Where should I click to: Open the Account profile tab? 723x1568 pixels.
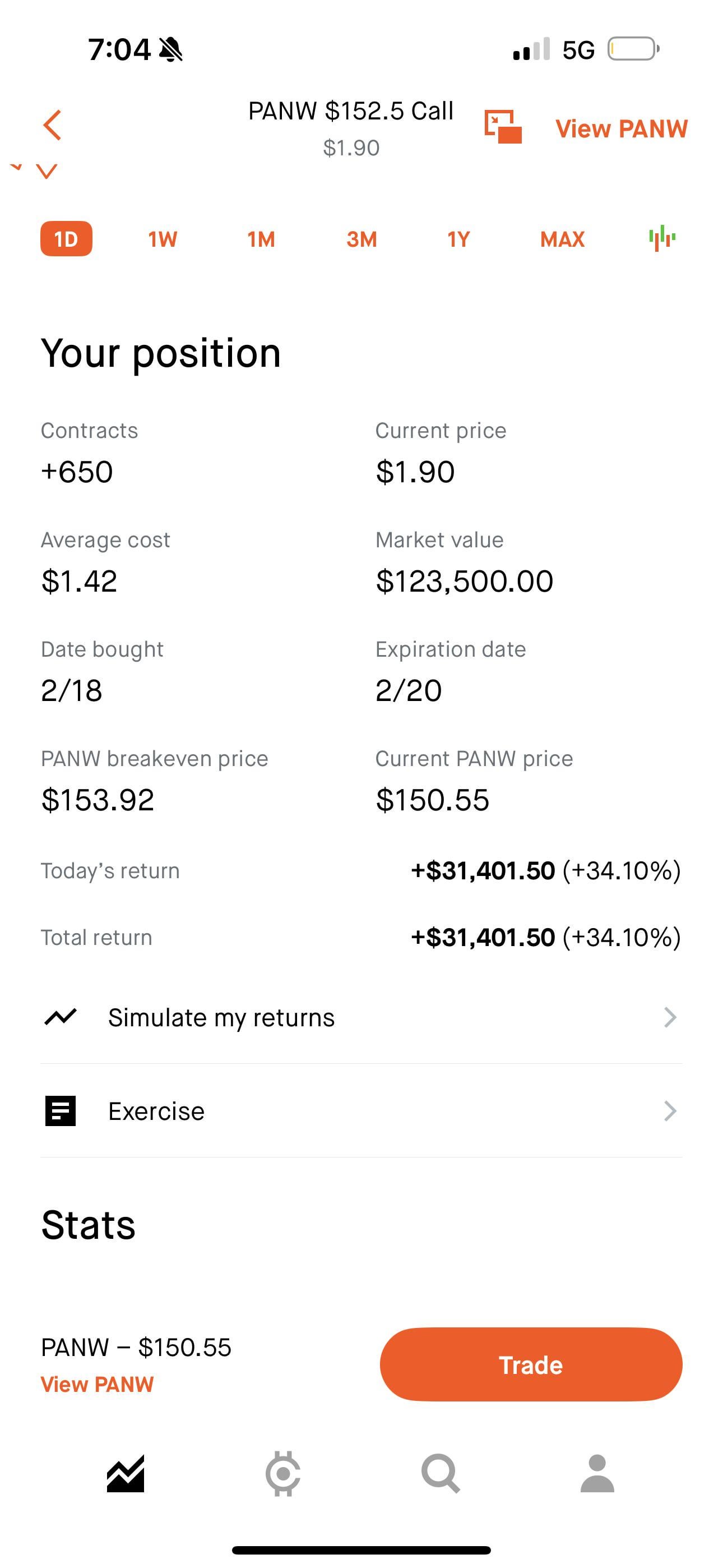(597, 1474)
